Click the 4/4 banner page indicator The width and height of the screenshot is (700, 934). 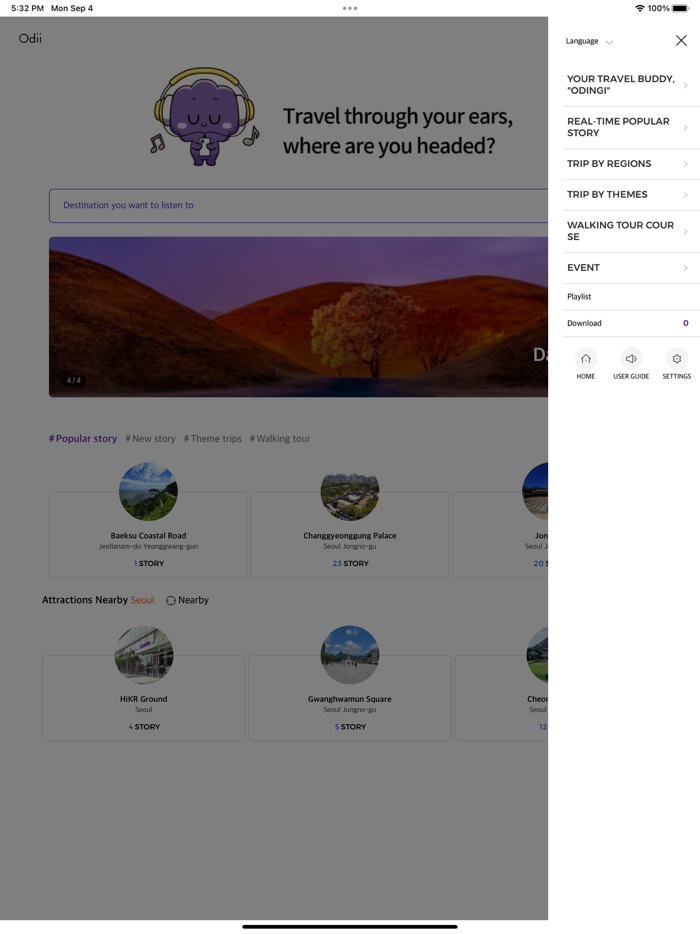click(x=74, y=380)
